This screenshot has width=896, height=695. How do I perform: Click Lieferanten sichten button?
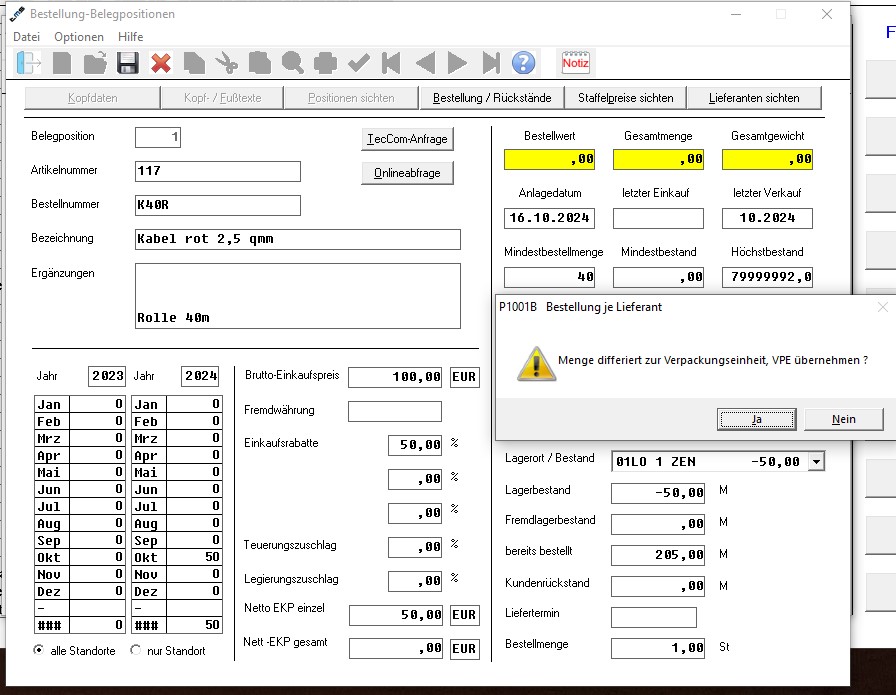754,98
